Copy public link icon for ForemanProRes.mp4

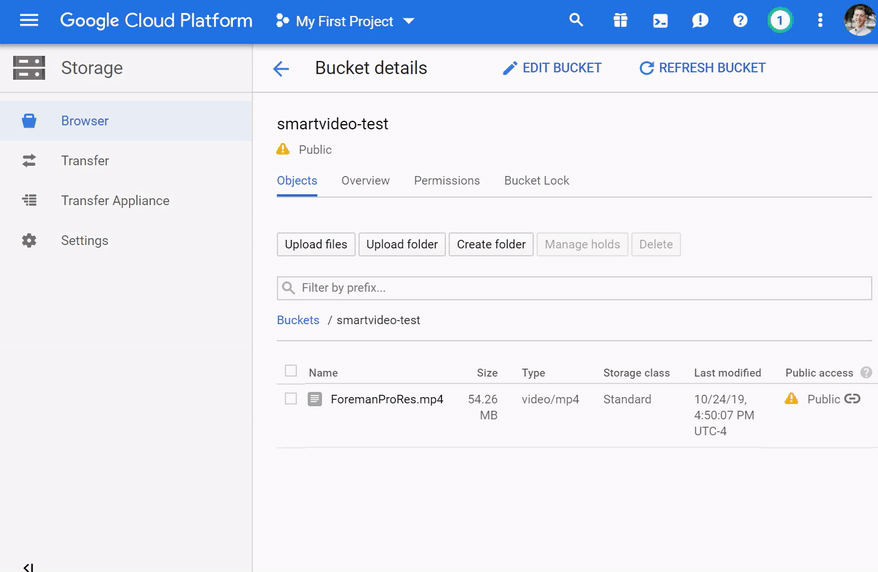coord(852,399)
